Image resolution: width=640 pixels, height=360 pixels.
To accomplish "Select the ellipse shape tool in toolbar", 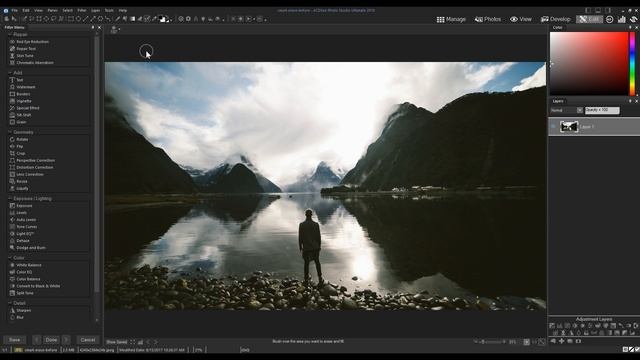I will click(78, 19).
